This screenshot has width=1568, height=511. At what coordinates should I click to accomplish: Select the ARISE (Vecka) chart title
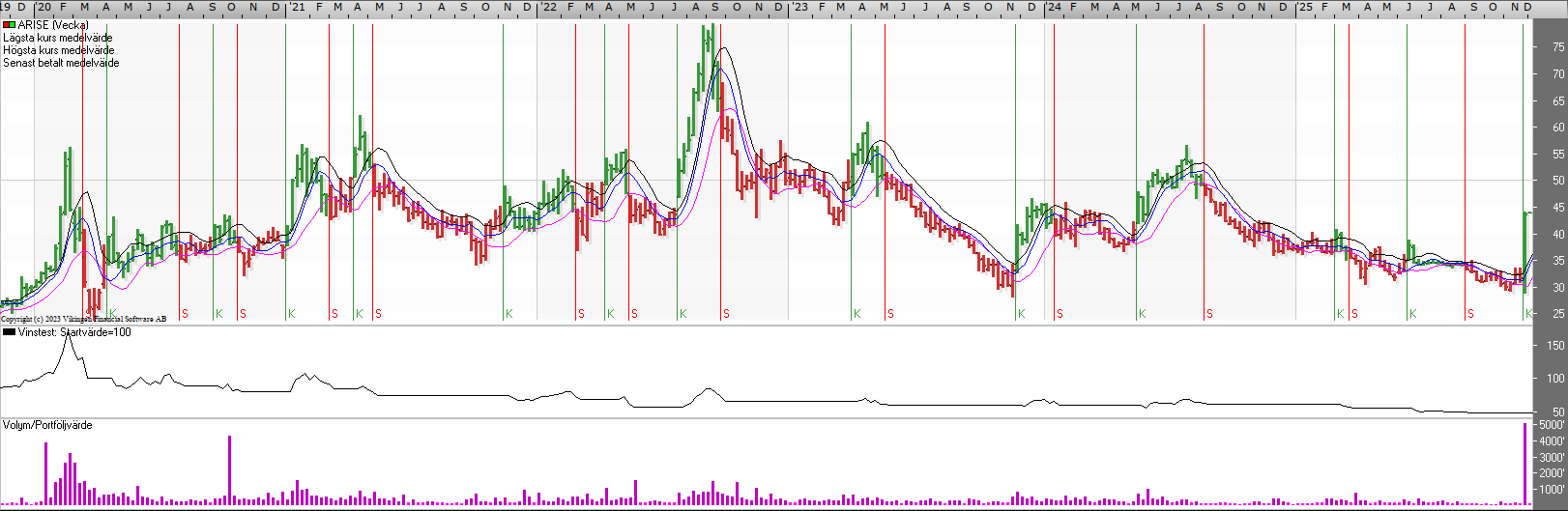click(53, 25)
